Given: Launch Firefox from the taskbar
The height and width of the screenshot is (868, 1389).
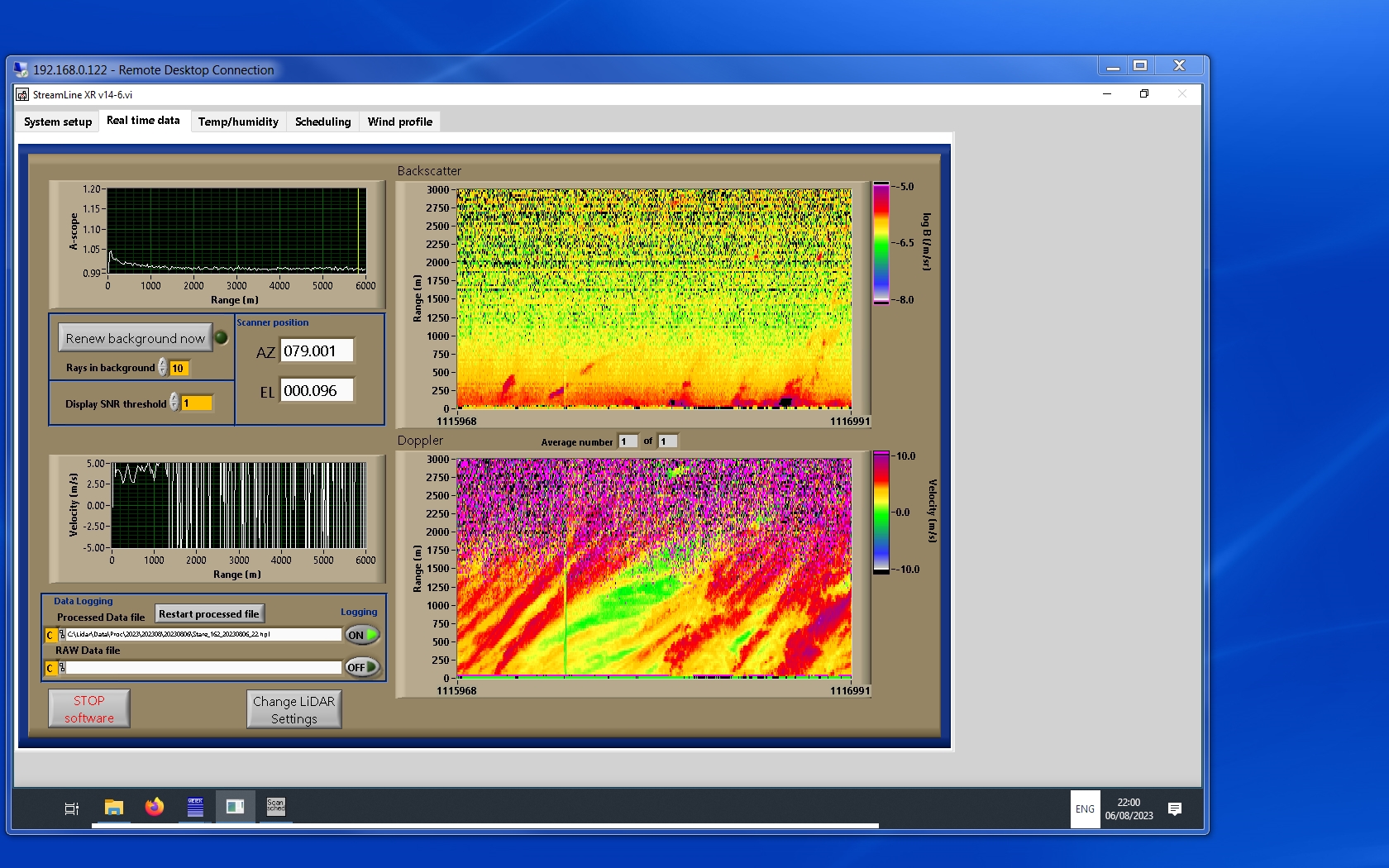Looking at the screenshot, I should pyautogui.click(x=155, y=808).
